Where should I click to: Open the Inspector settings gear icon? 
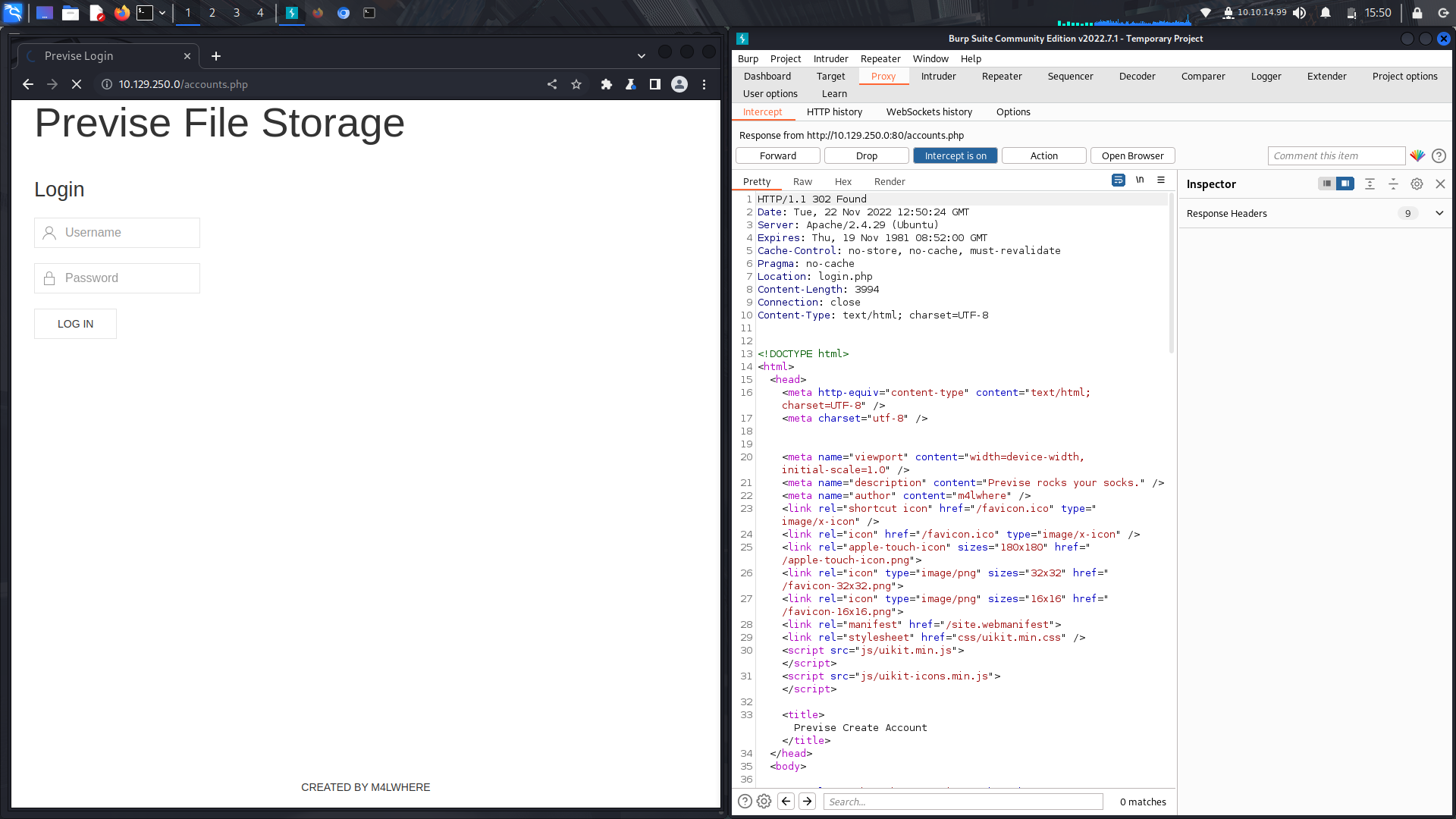tap(1417, 184)
